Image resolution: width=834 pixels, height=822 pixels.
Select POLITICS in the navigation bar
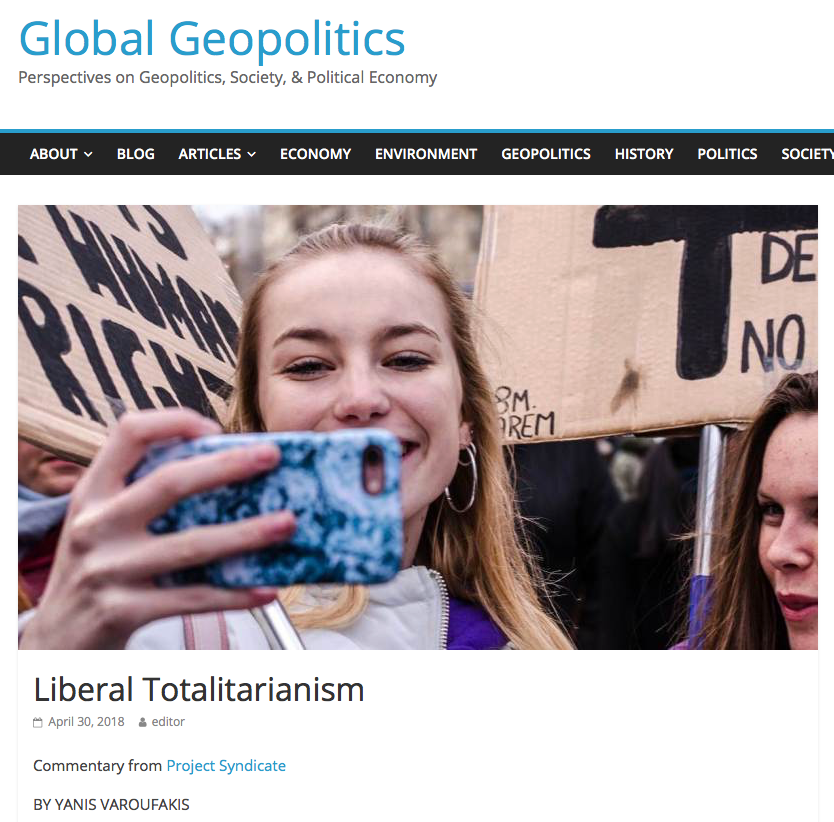click(x=727, y=154)
